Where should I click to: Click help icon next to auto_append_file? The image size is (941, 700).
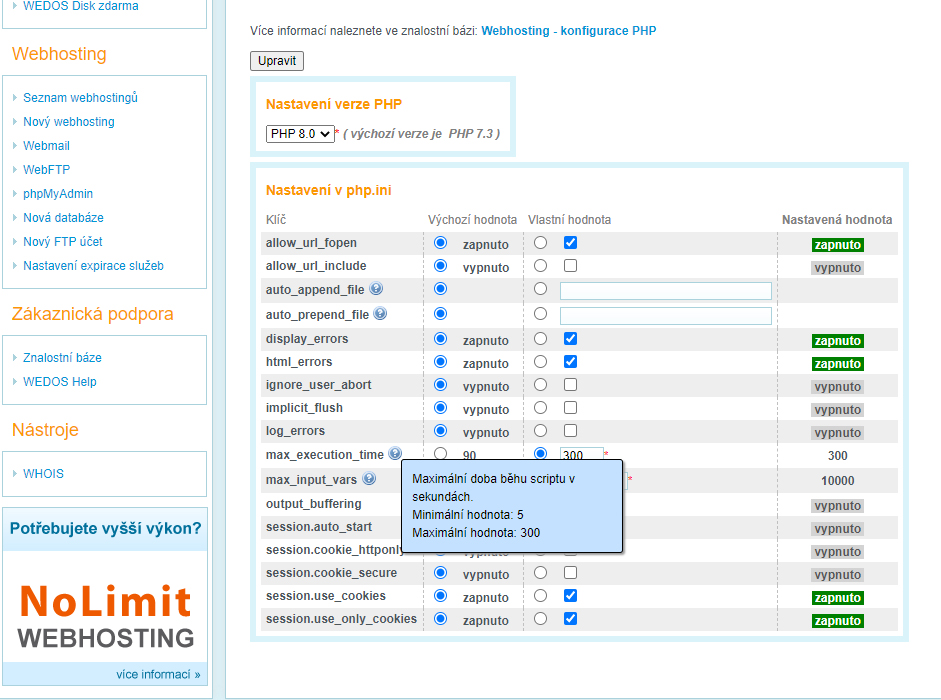pyautogui.click(x=376, y=289)
